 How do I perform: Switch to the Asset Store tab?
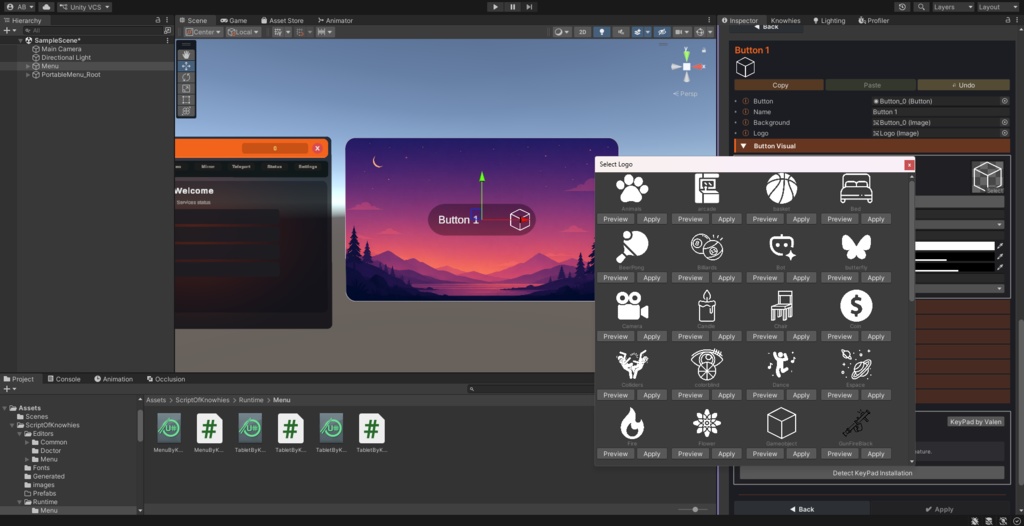(282, 20)
